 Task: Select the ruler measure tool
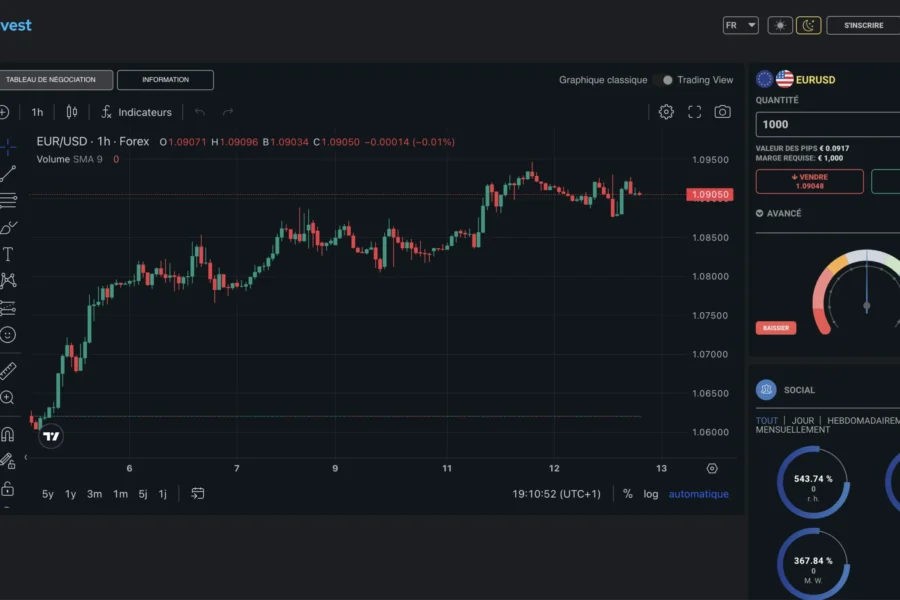tap(7, 371)
